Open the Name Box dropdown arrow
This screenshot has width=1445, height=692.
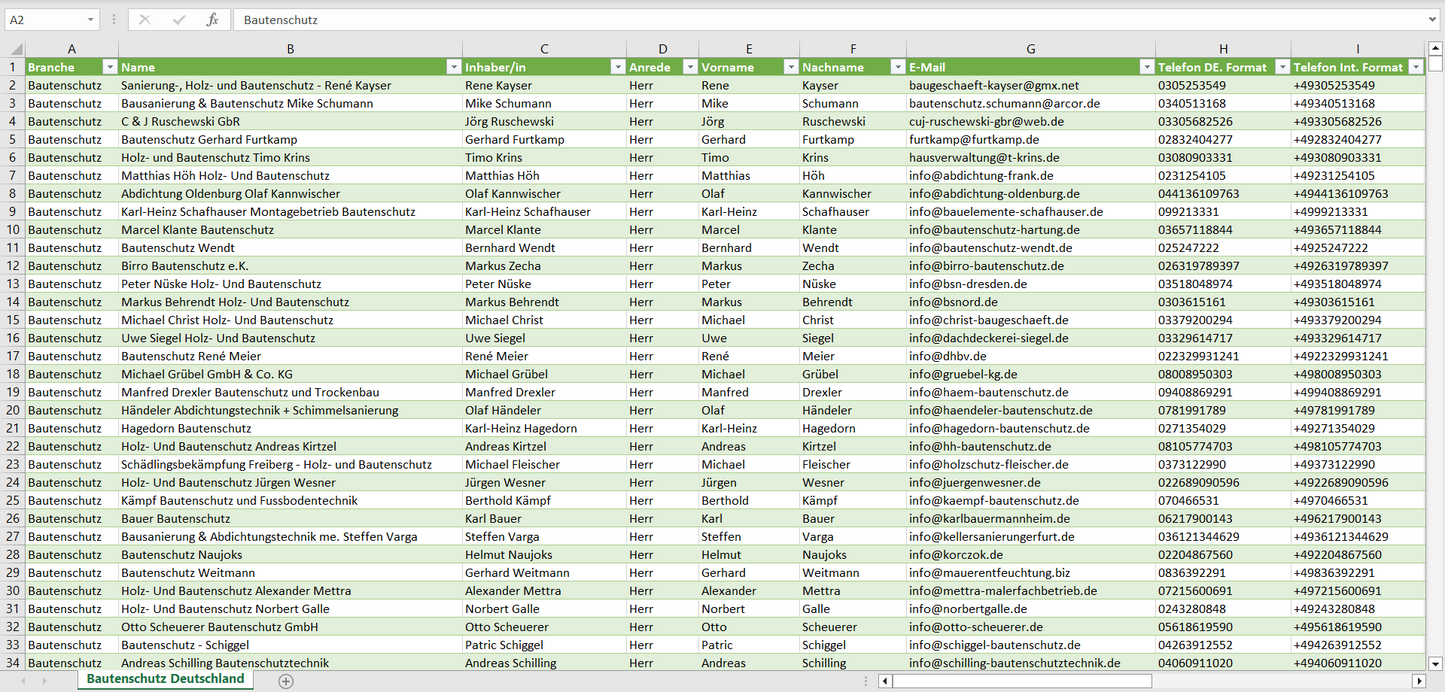(x=91, y=20)
